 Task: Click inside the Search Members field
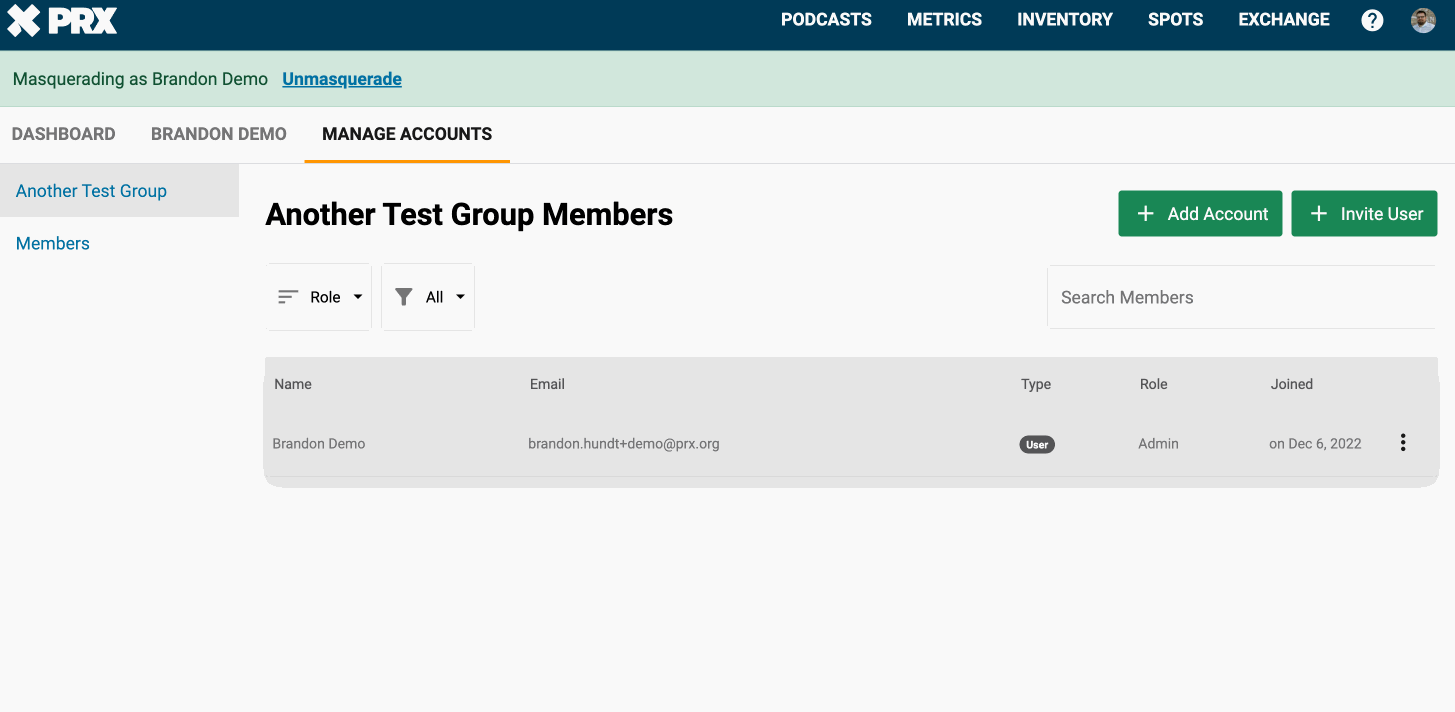(1240, 296)
